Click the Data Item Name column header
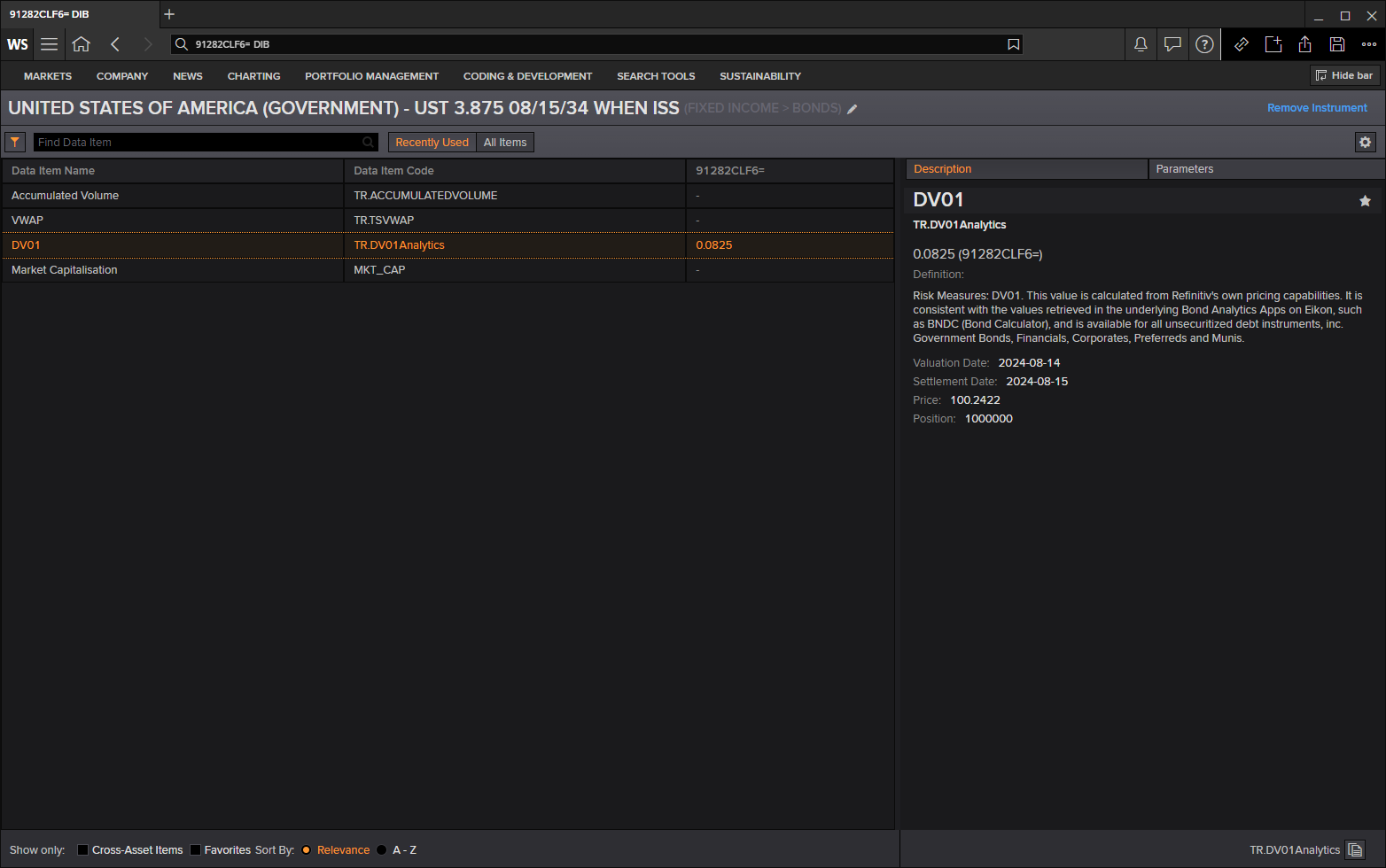This screenshot has height=868, width=1386. (x=172, y=171)
